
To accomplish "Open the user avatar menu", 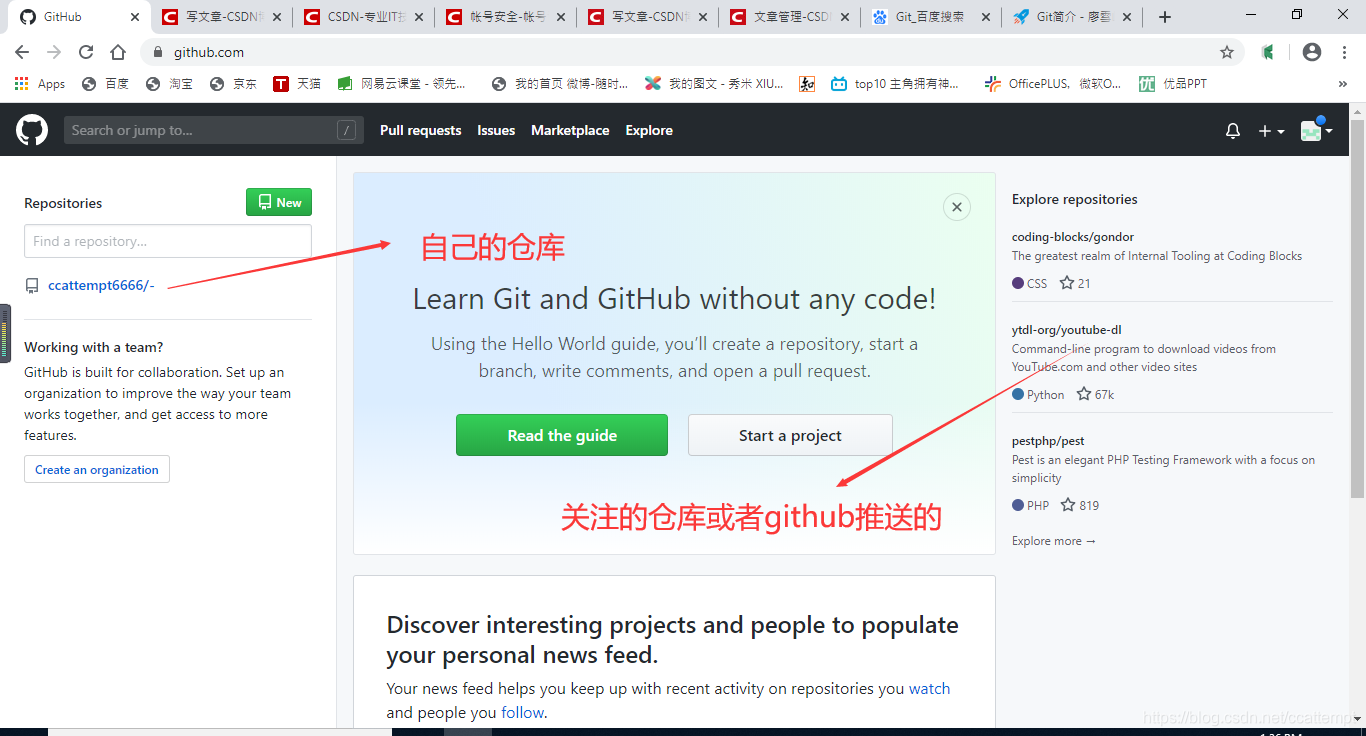I will (x=1316, y=130).
